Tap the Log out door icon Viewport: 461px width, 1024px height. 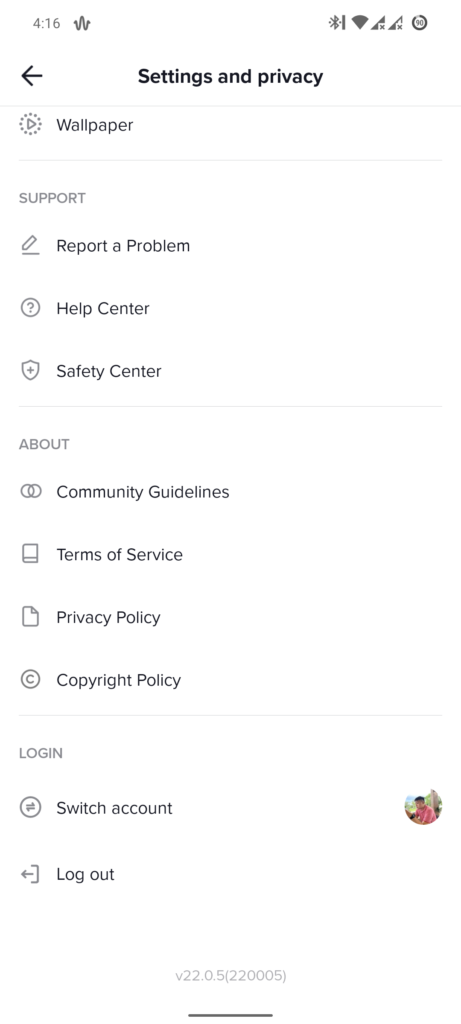[30, 874]
